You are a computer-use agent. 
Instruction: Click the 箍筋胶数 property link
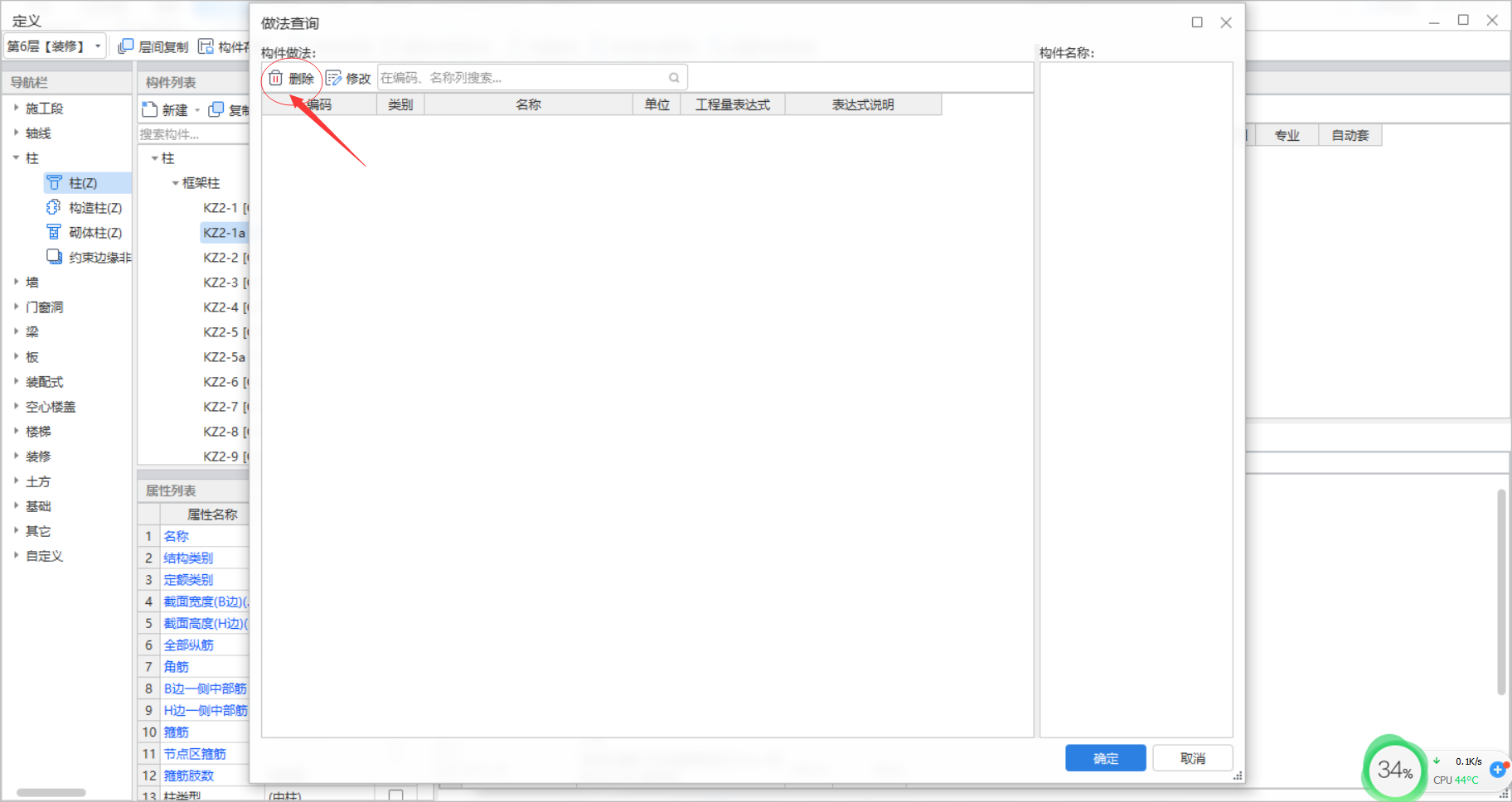tap(188, 775)
